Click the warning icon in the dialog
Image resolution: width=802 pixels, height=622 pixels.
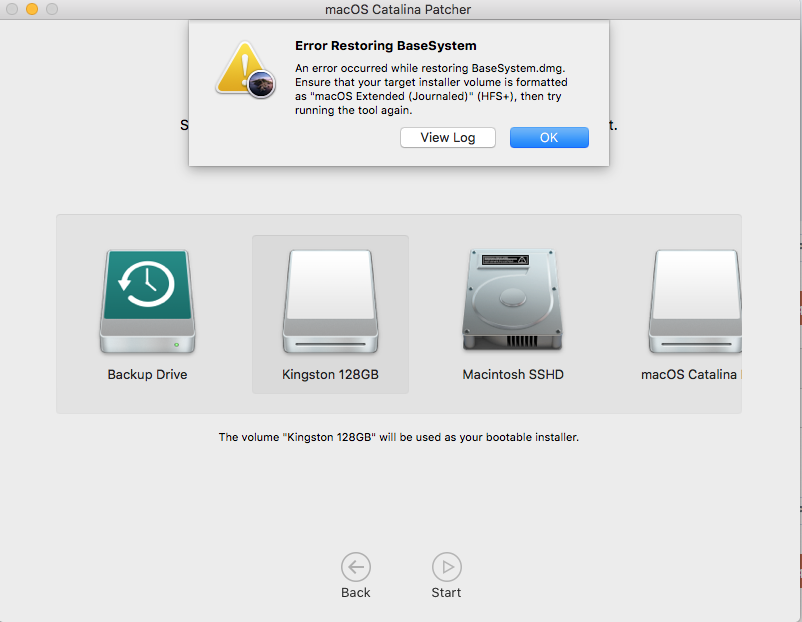tap(246, 70)
